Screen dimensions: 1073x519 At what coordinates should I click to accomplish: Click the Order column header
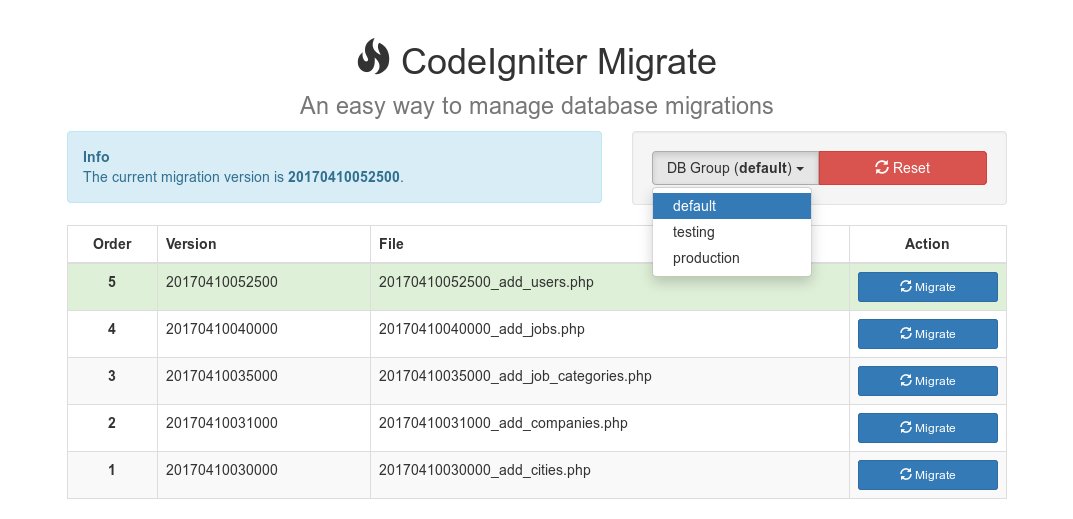pyautogui.click(x=112, y=244)
